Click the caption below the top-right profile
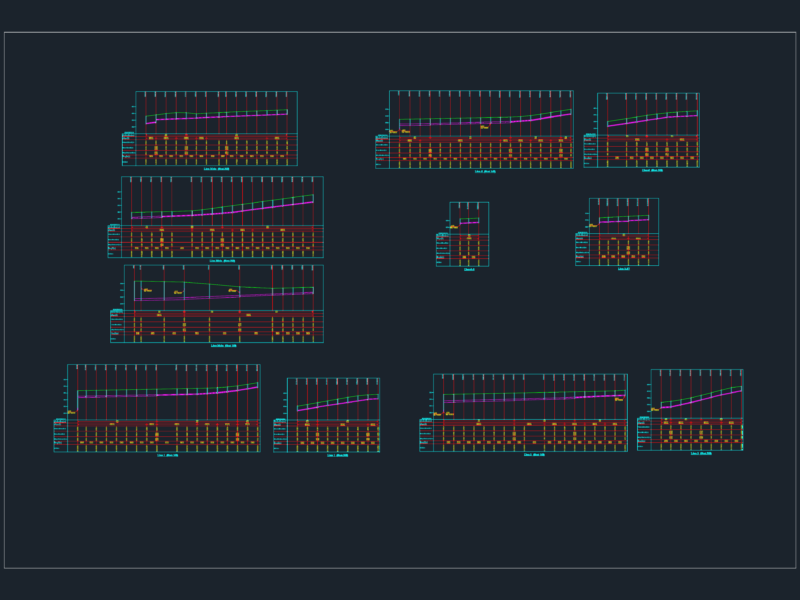800x600 pixels. click(x=652, y=170)
